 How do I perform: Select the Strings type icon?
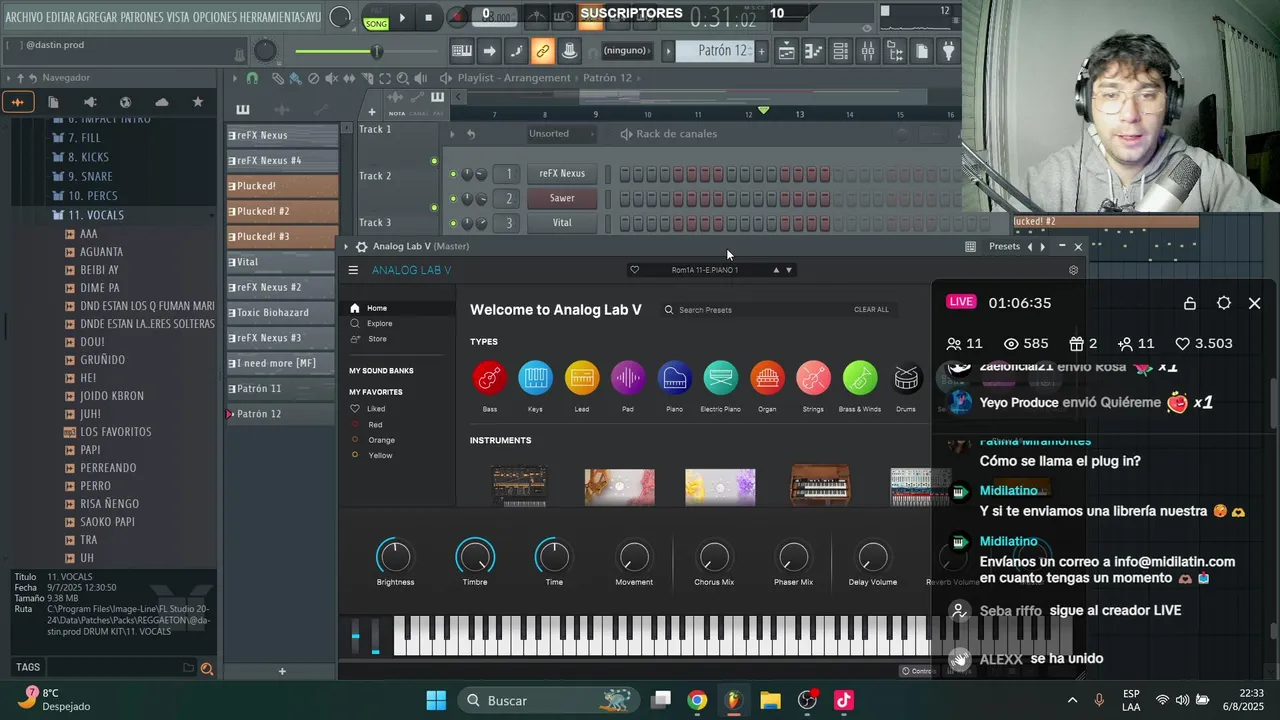tap(813, 378)
